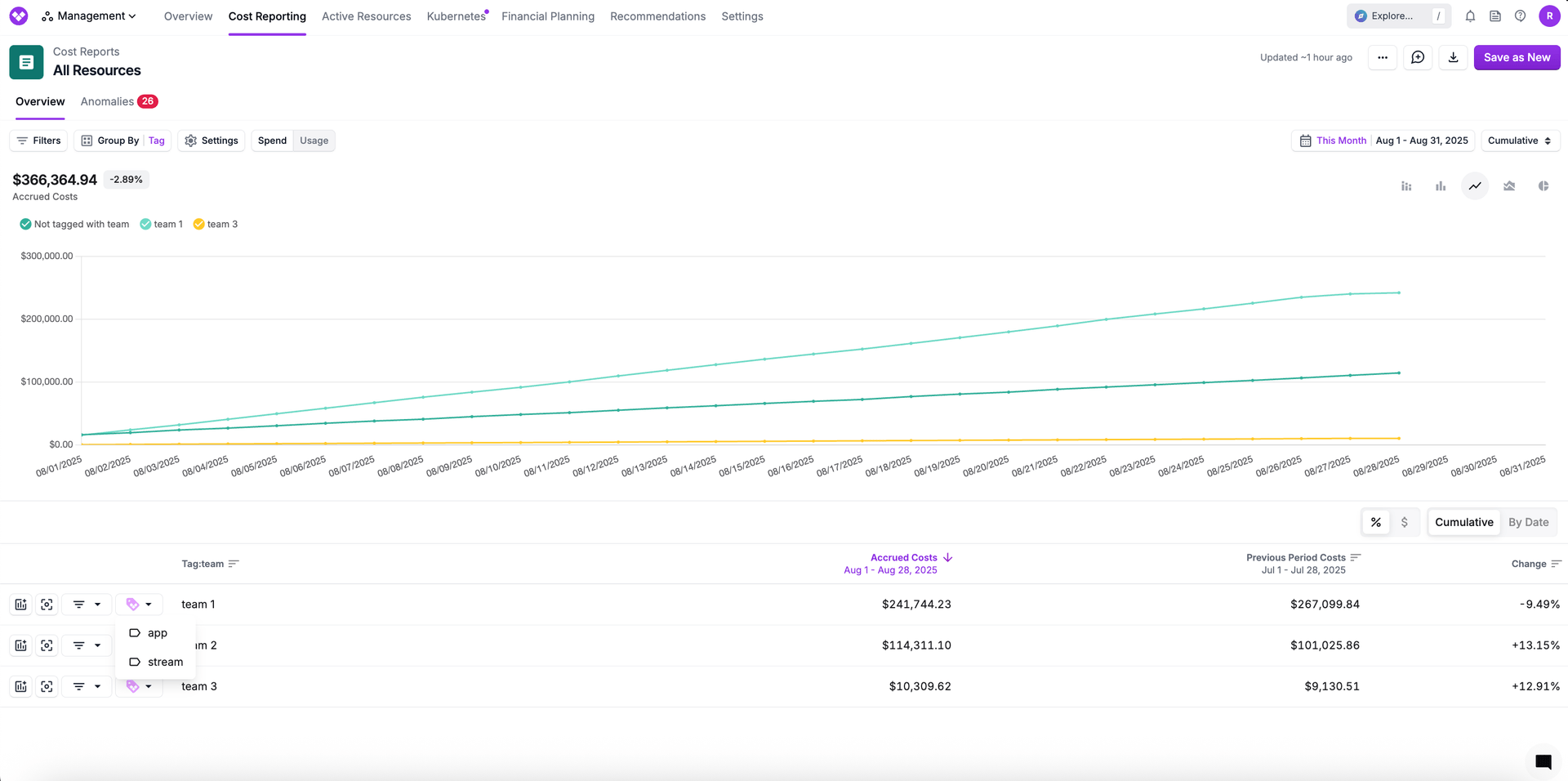1568x781 pixels.
Task: Click the help question mark icon
Action: pos(1520,16)
